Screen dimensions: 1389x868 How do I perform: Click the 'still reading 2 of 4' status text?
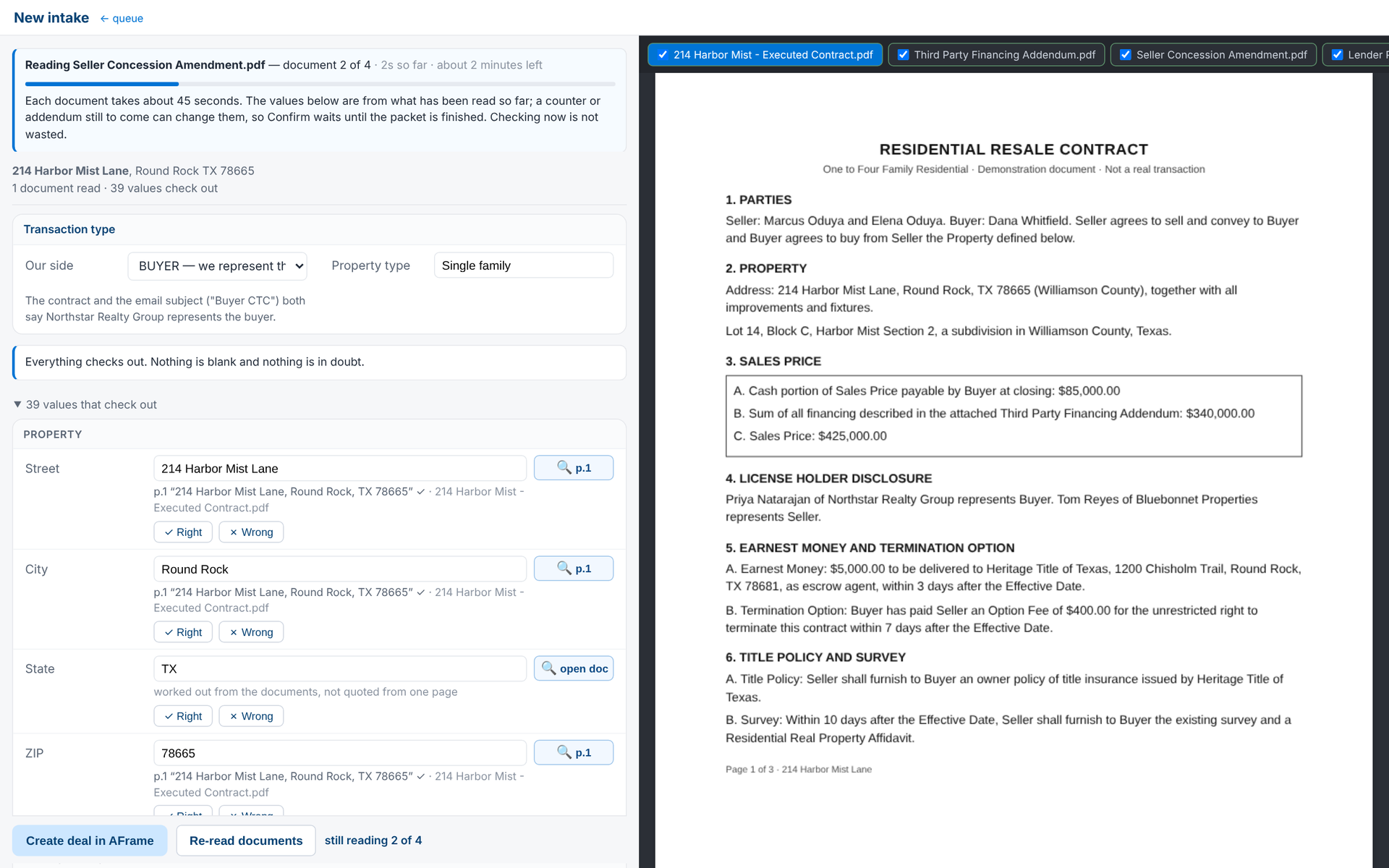[x=373, y=841]
